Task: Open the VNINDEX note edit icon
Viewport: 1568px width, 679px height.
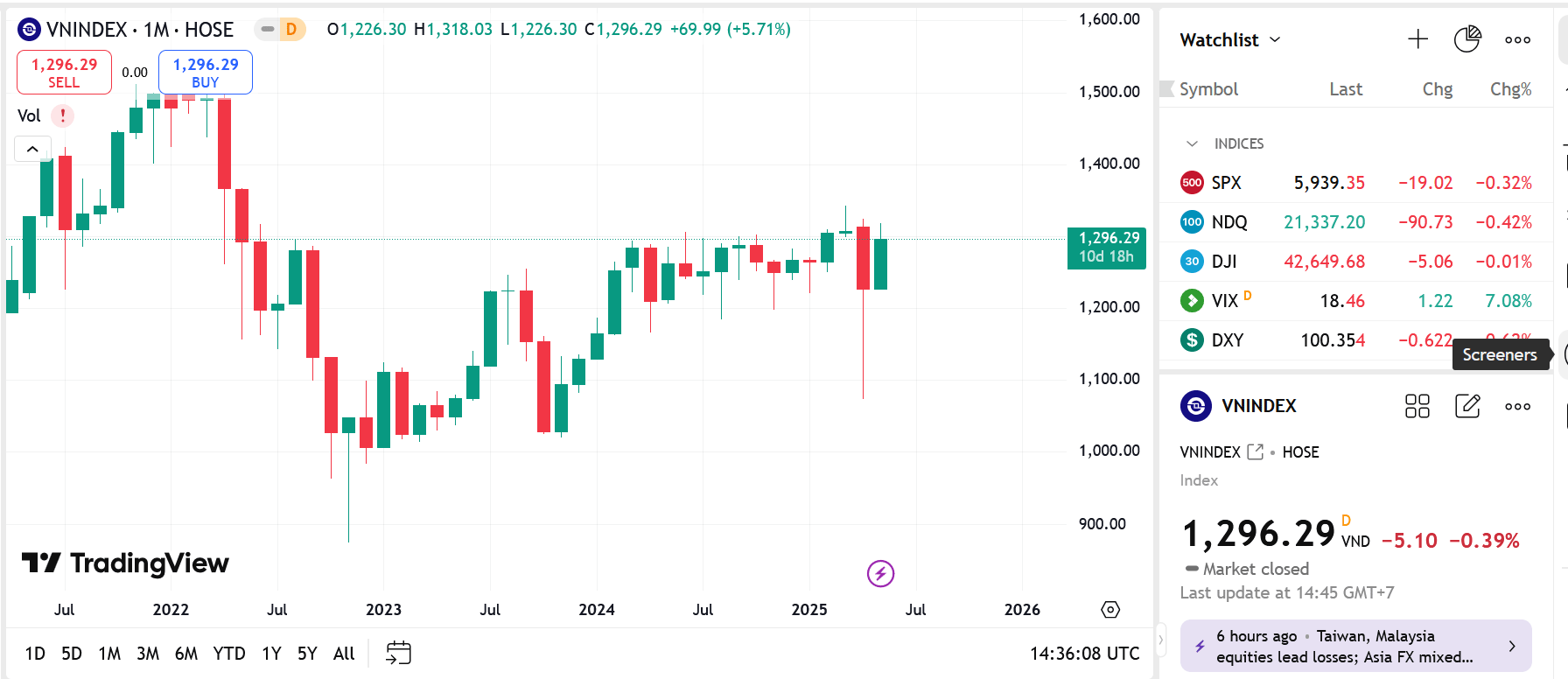Action: [x=1467, y=406]
